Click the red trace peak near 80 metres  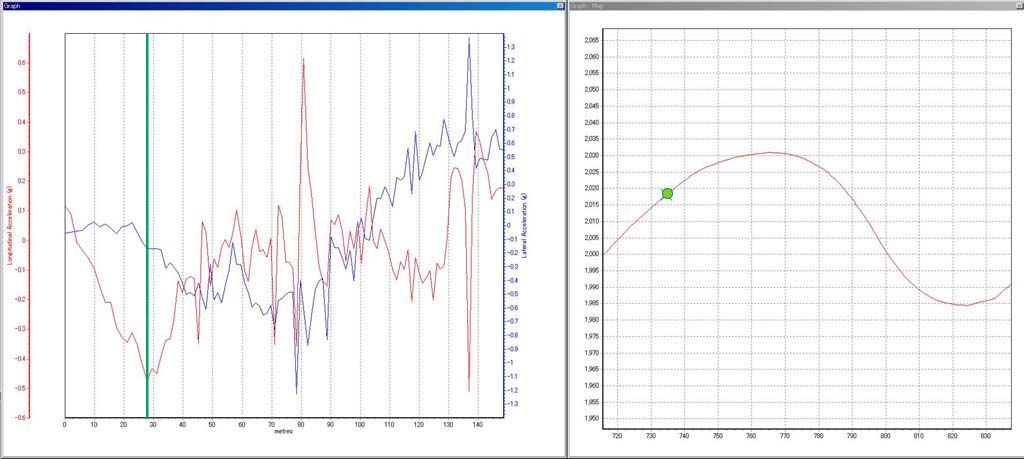302,60
